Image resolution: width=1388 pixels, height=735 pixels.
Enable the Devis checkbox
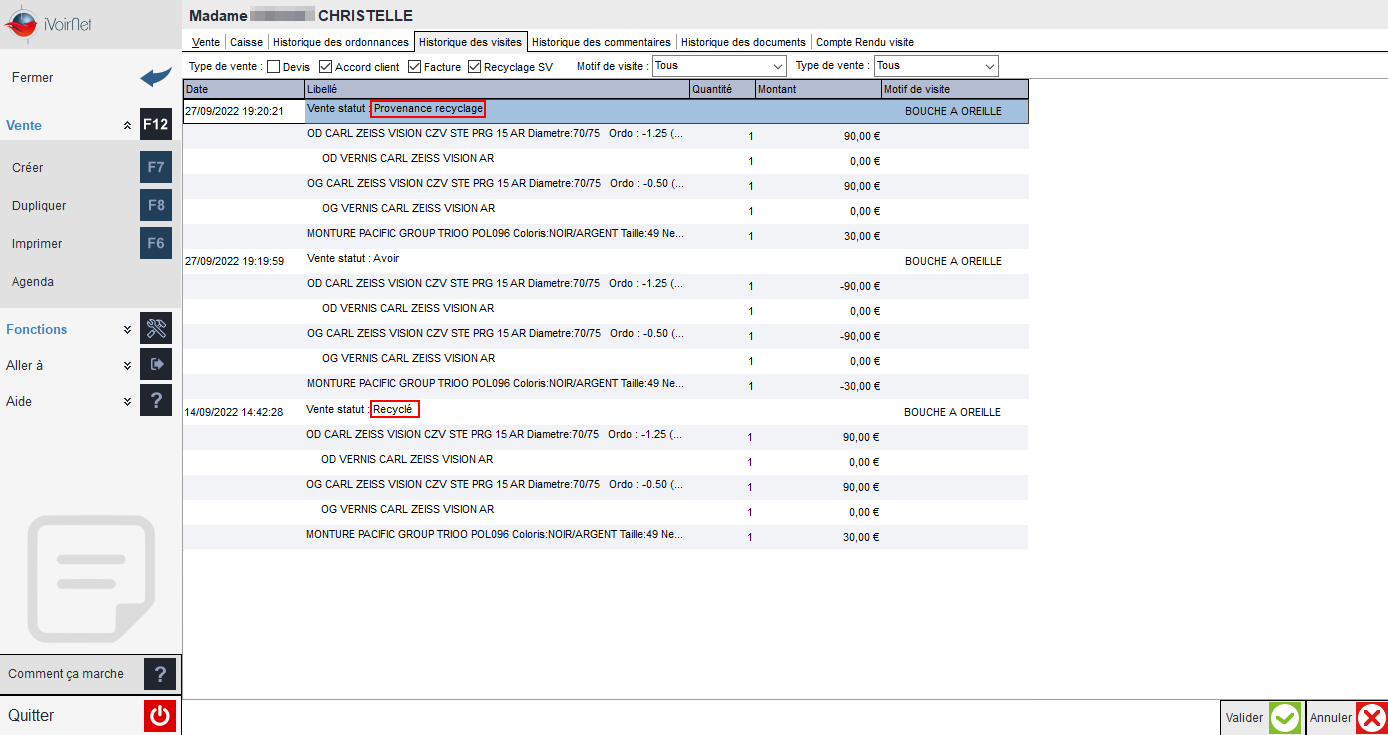(273, 67)
